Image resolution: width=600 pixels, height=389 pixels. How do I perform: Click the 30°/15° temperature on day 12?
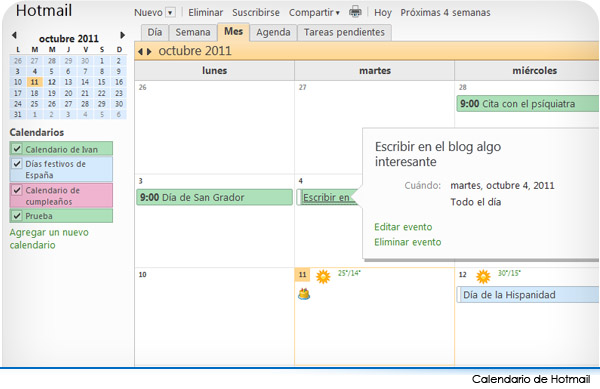[x=509, y=273]
